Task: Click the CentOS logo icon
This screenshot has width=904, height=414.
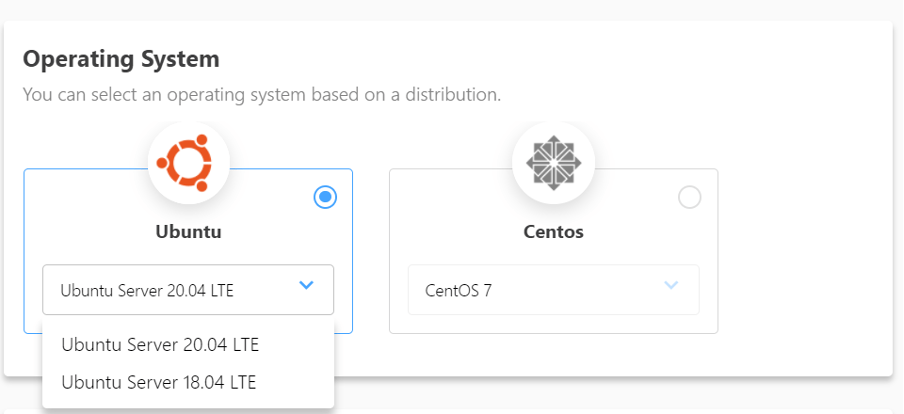Action: point(553,163)
